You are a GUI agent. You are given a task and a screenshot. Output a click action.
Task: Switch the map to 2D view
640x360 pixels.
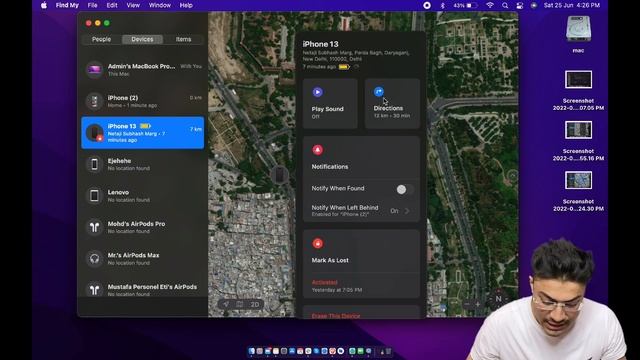(x=255, y=304)
